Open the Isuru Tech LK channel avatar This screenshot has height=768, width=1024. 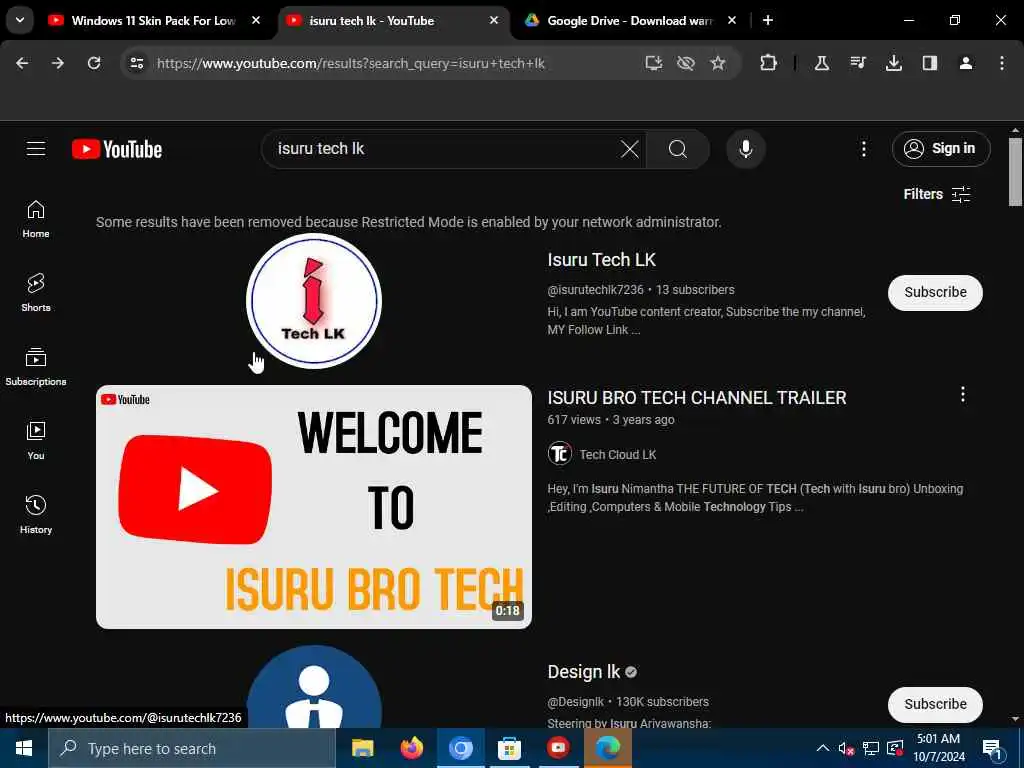314,301
